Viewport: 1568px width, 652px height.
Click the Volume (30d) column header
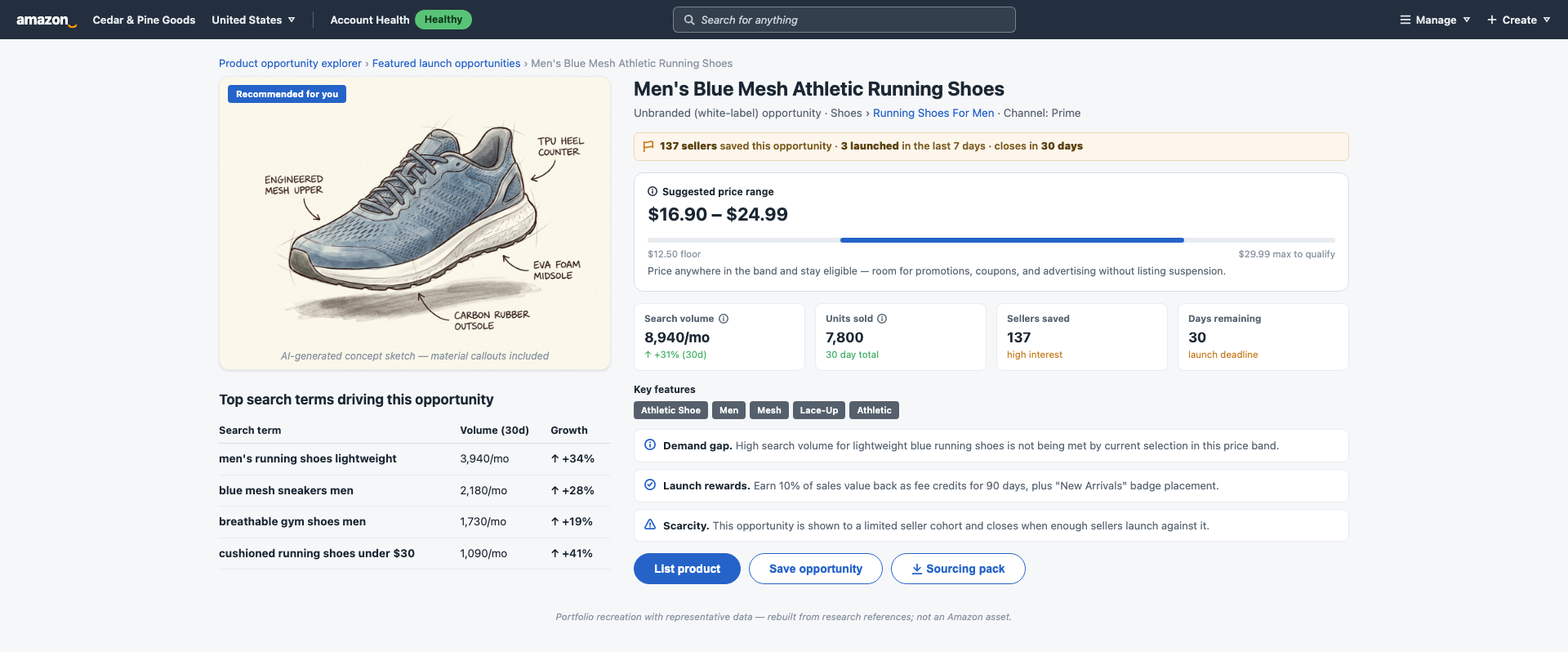tap(494, 430)
